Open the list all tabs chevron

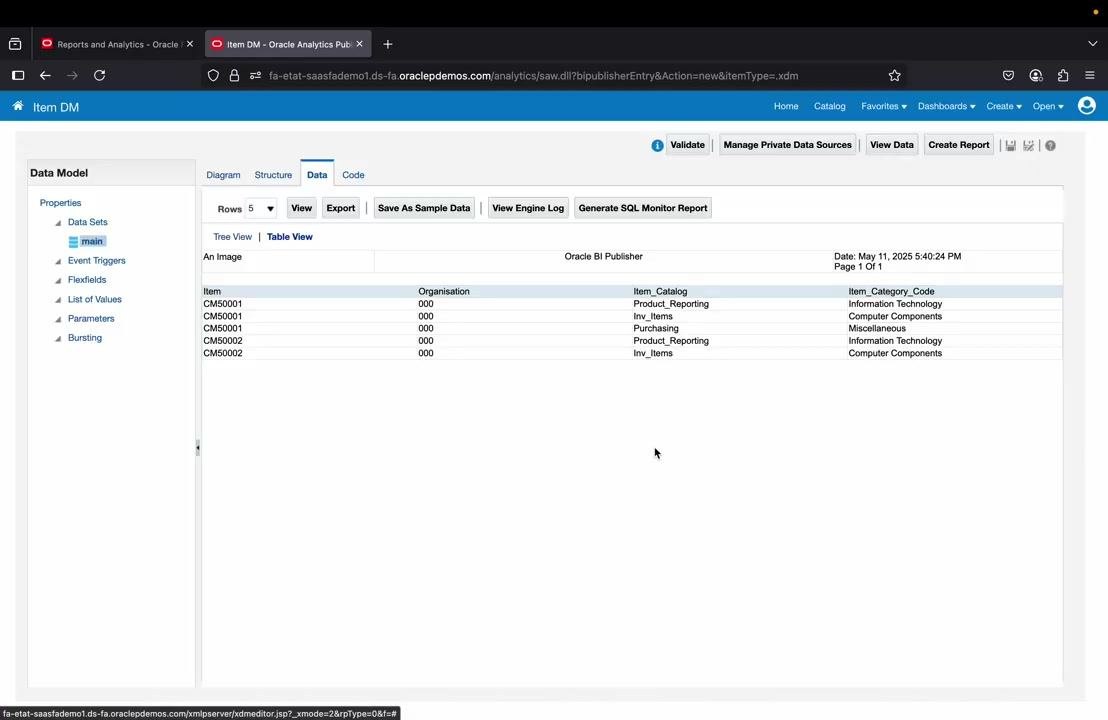tap(1092, 44)
